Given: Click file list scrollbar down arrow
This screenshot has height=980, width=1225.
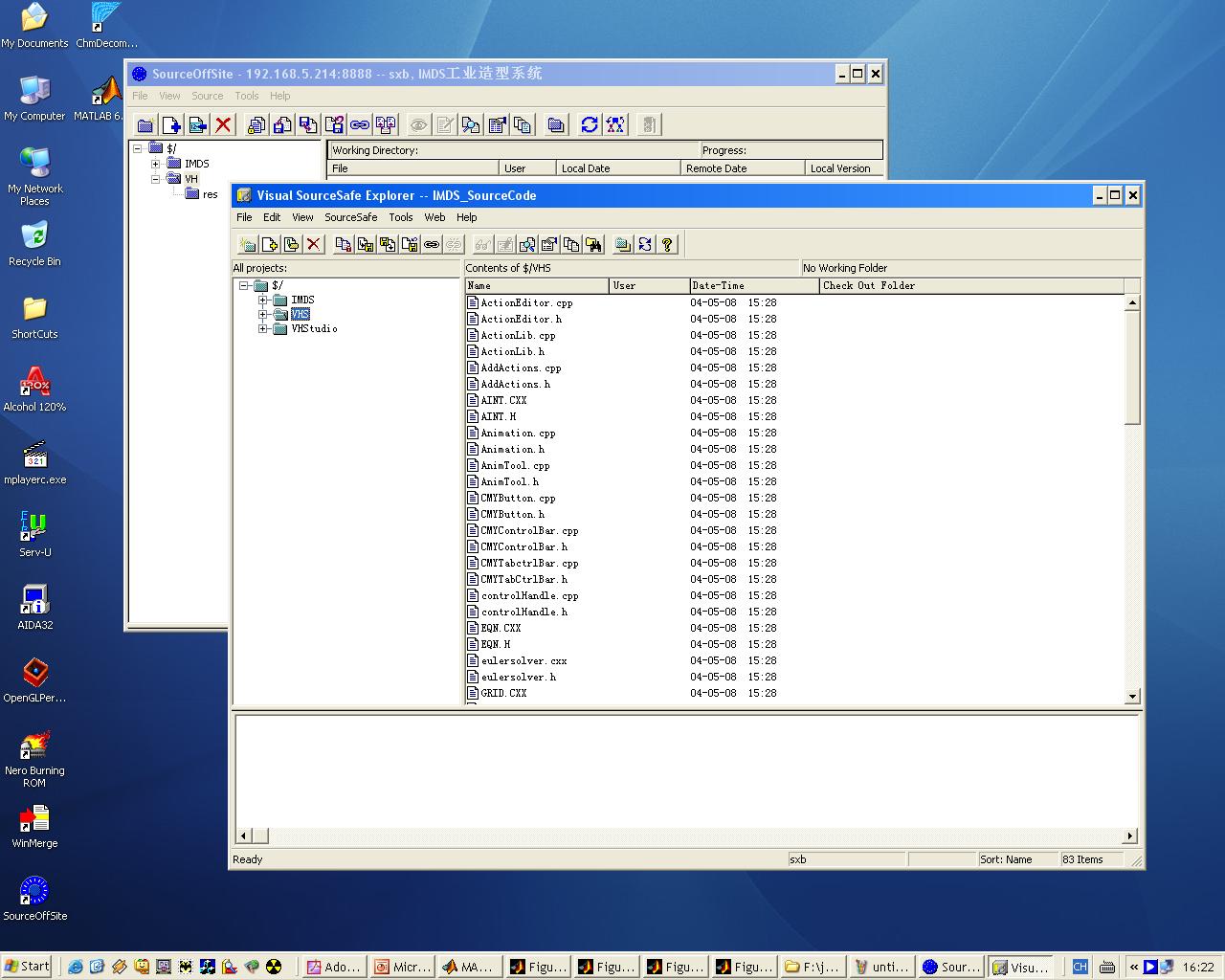Looking at the screenshot, I should [x=1132, y=697].
